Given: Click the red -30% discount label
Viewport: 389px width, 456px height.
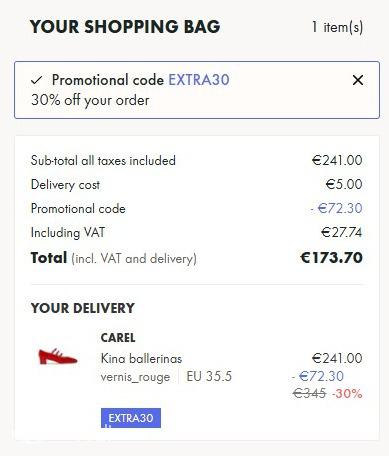Looking at the screenshot, I should [x=347, y=394].
